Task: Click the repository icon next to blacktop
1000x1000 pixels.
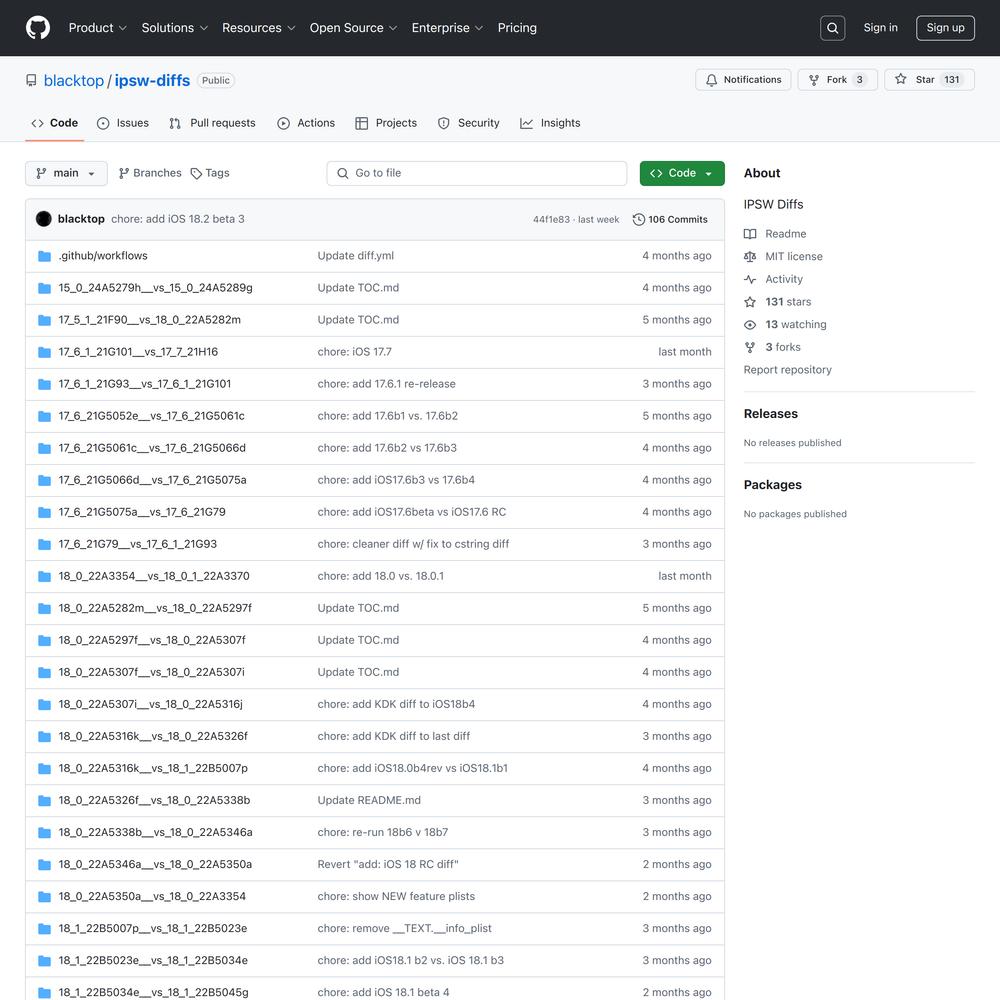Action: [x=31, y=80]
